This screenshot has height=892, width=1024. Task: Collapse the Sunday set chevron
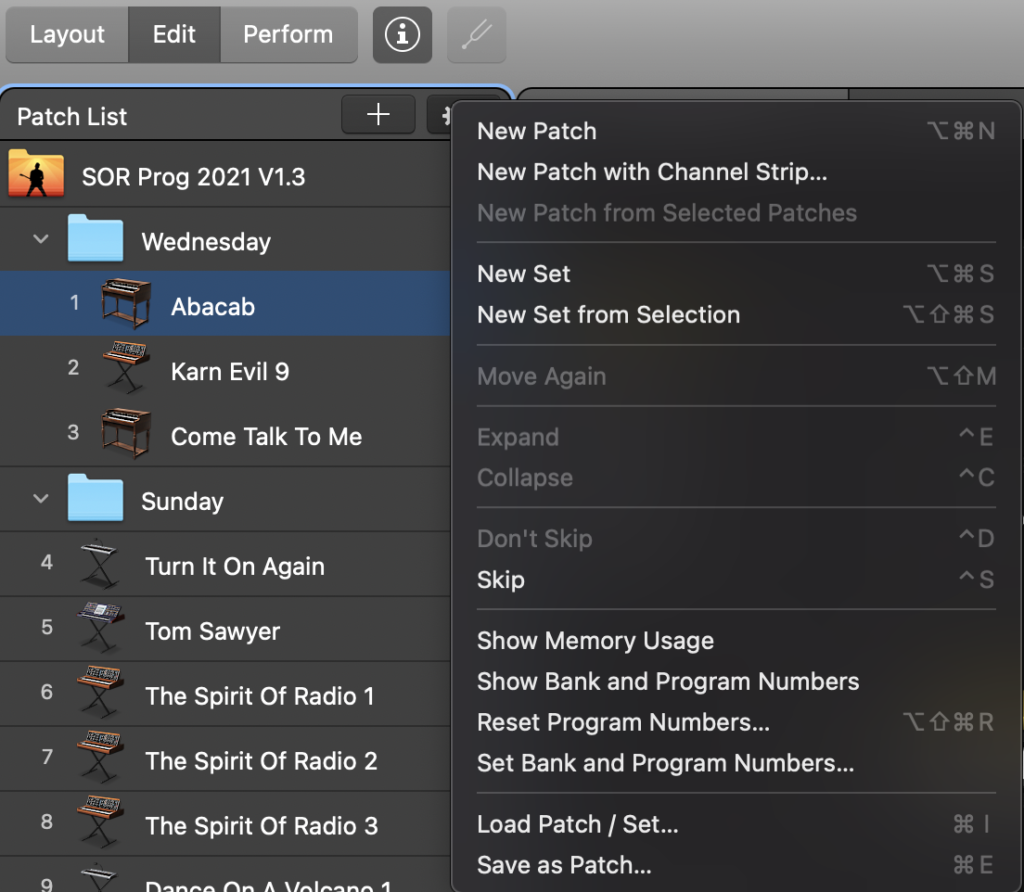(x=40, y=499)
